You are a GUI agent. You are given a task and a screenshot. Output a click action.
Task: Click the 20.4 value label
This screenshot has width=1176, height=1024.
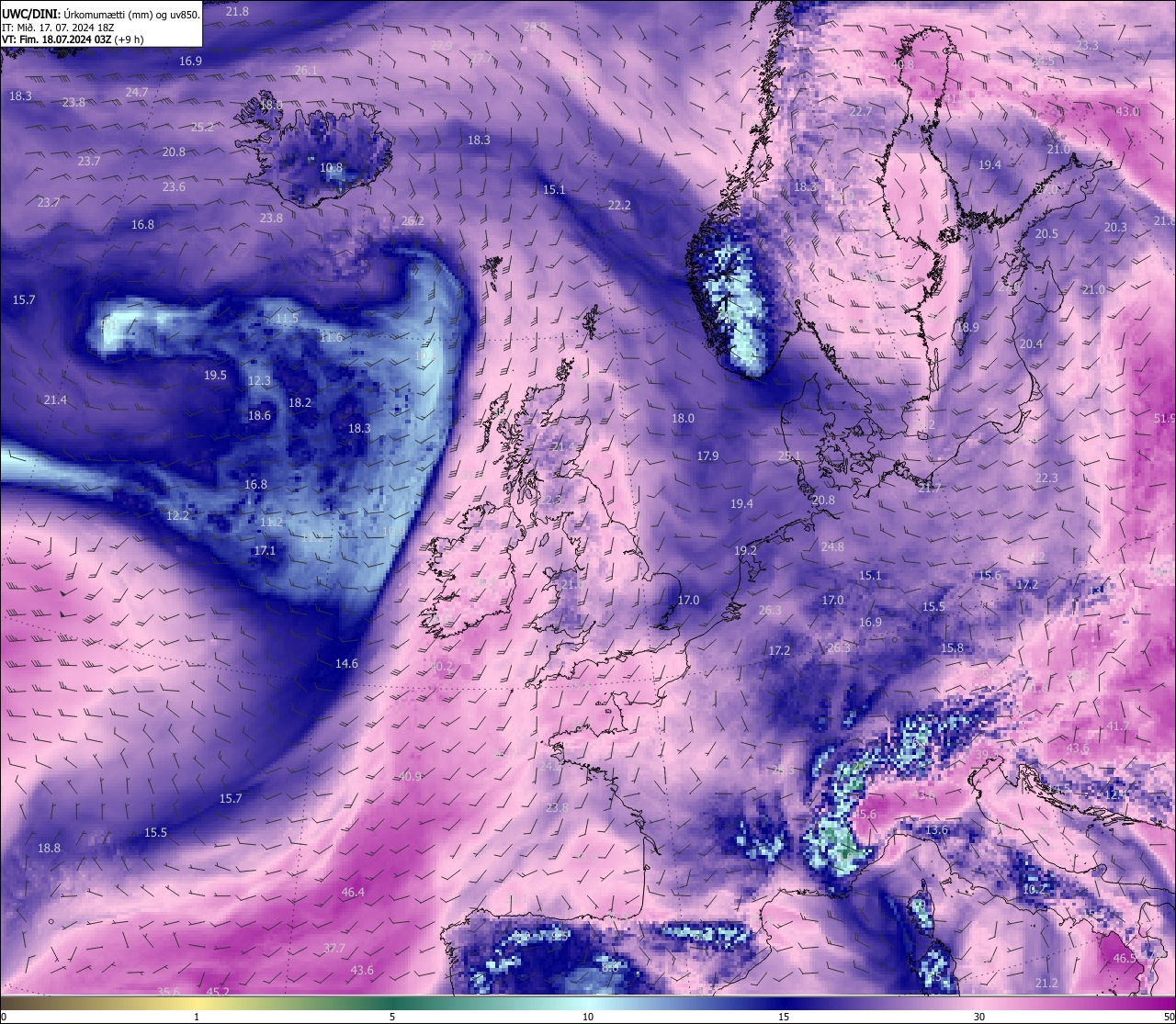pyautogui.click(x=1031, y=343)
